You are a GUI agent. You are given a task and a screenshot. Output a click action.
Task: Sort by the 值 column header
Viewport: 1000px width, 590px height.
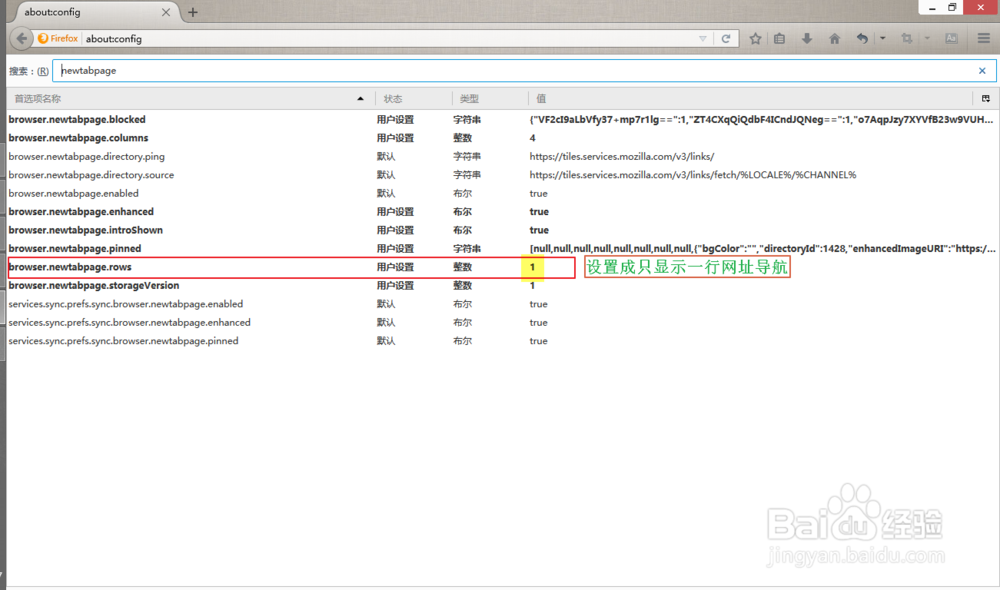(x=750, y=98)
